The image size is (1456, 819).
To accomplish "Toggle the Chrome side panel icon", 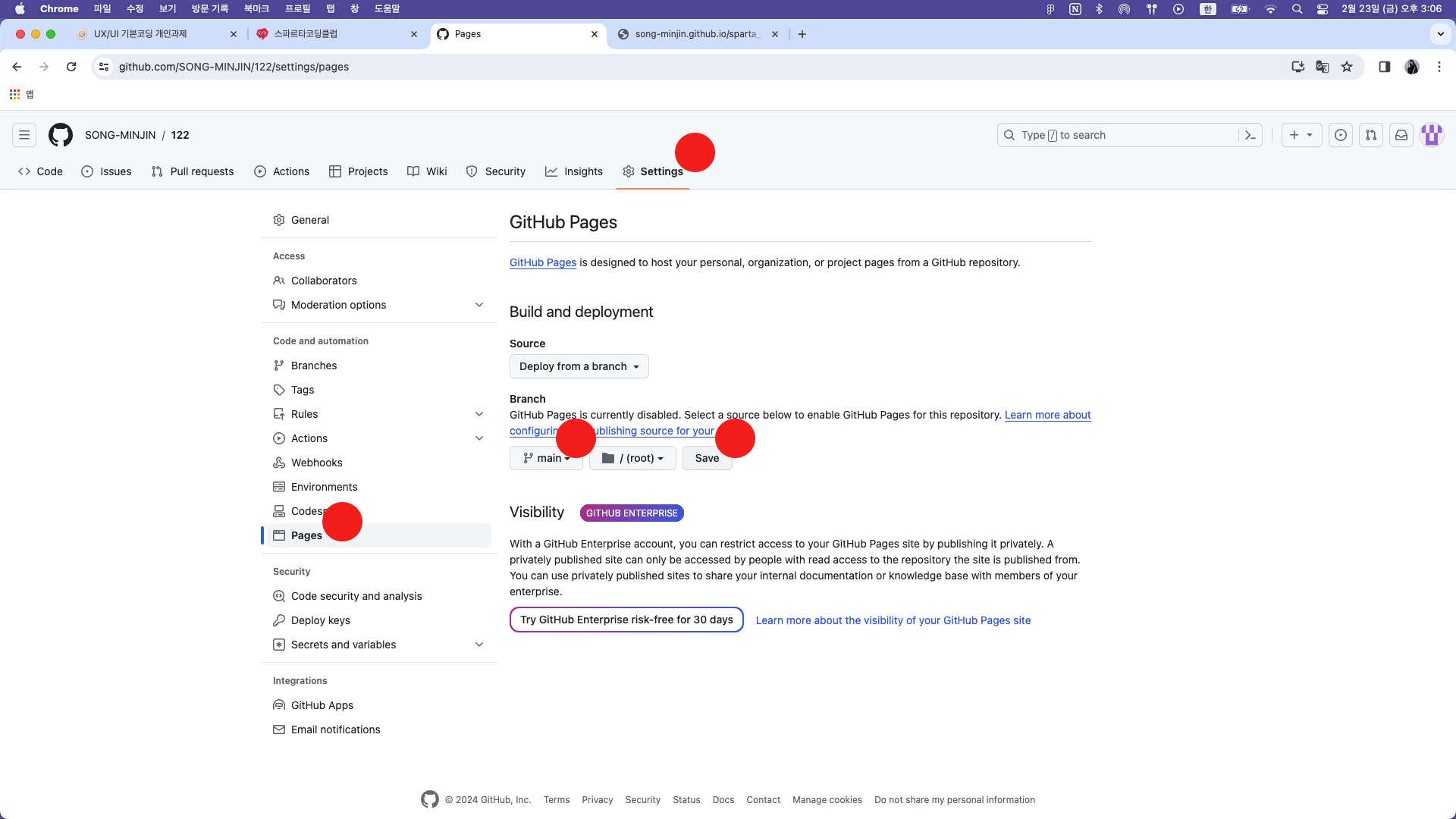I will coord(1385,67).
